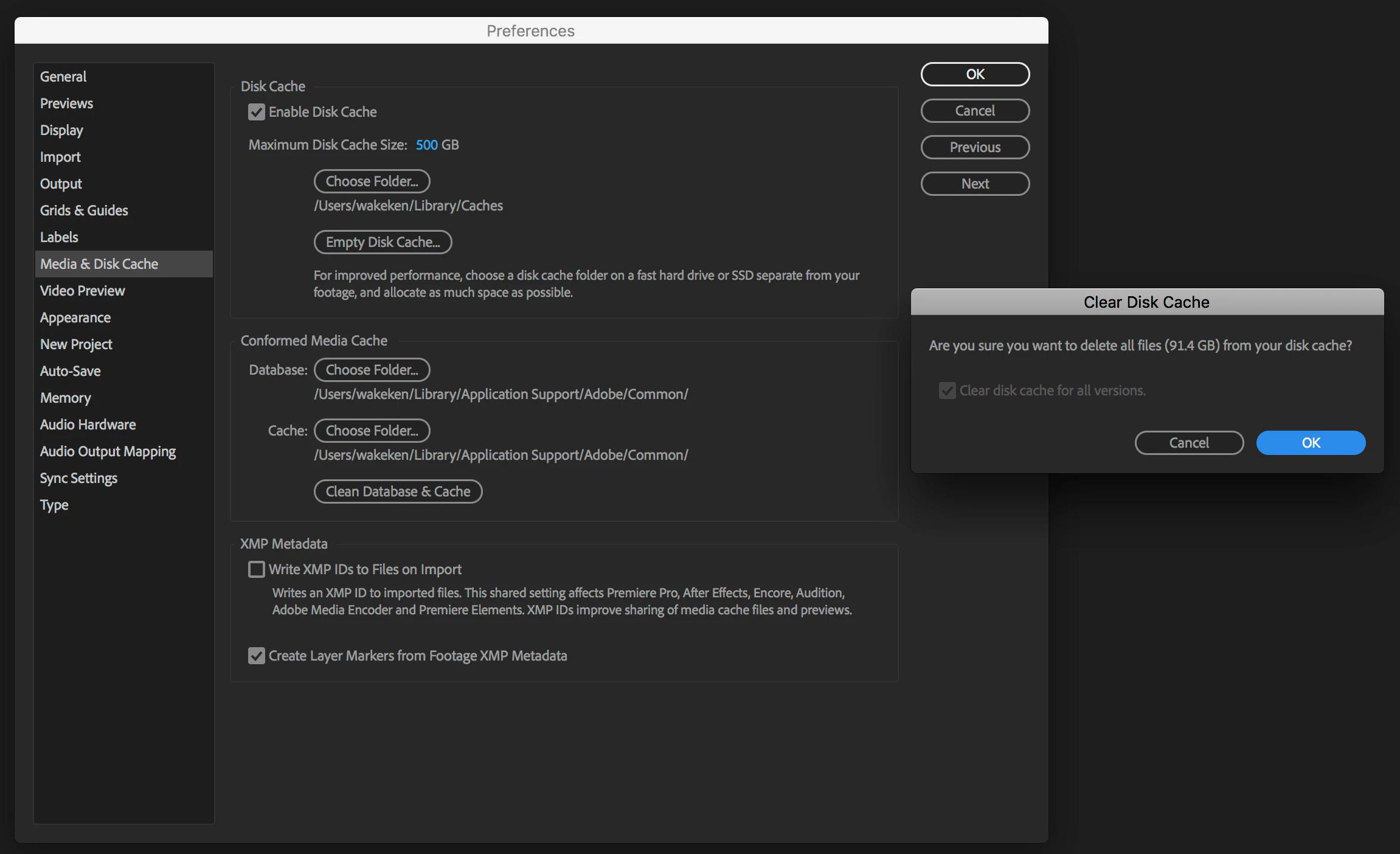Cancel the Clear Disk Cache dialog
Screen dimensions: 1400x854
tap(1188, 443)
